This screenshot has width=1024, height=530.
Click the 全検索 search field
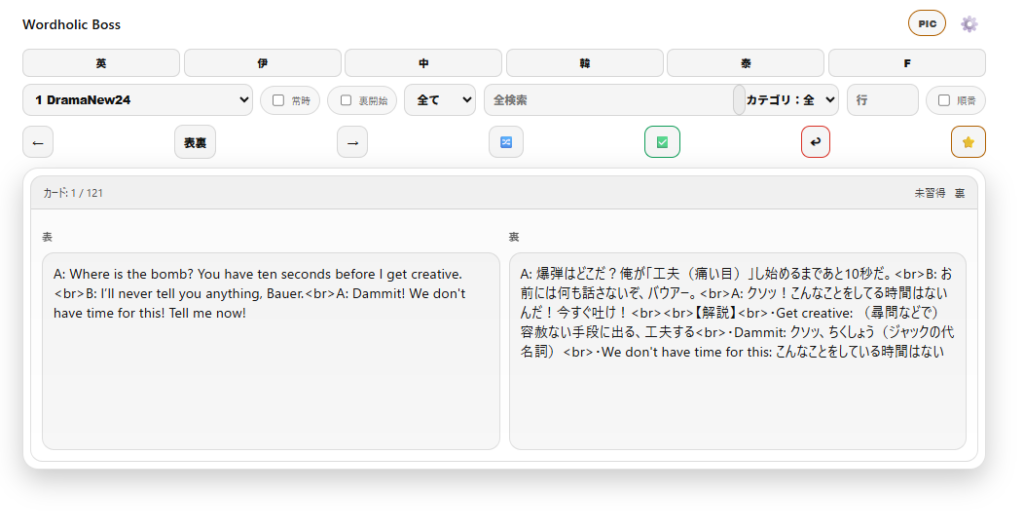tap(610, 100)
